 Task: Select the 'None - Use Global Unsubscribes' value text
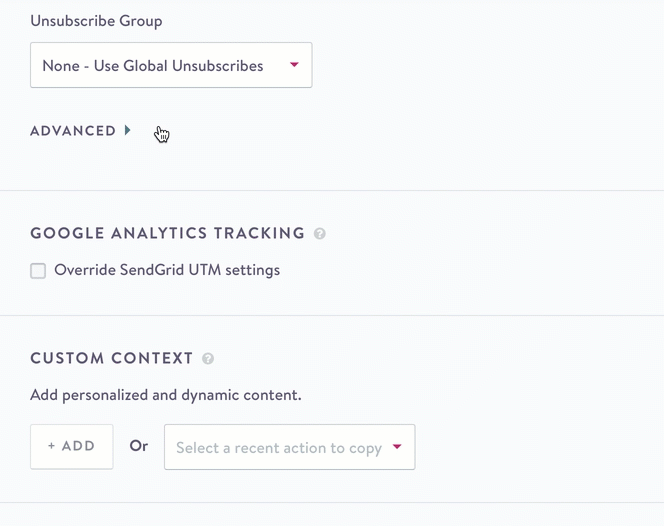tap(153, 66)
